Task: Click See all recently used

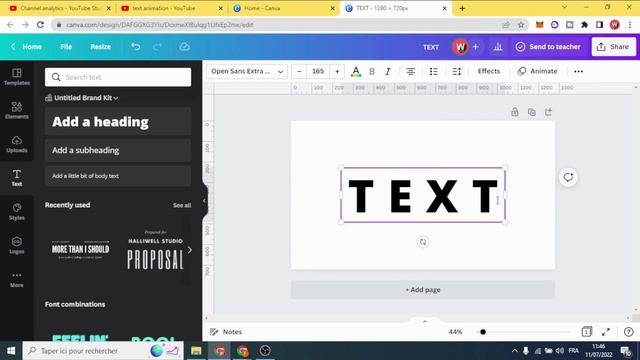Action: 182,205
